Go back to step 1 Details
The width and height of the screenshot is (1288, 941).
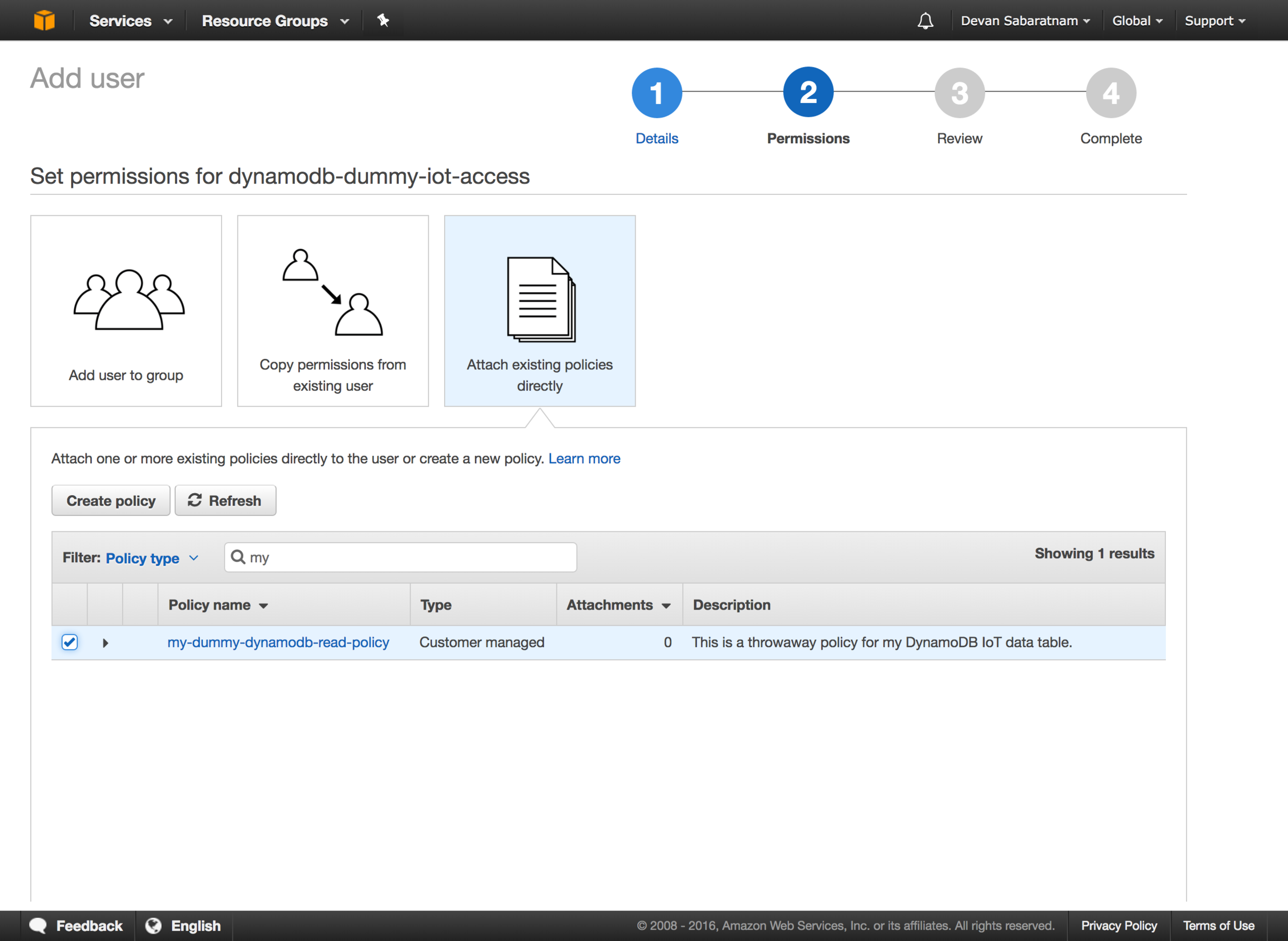click(656, 106)
